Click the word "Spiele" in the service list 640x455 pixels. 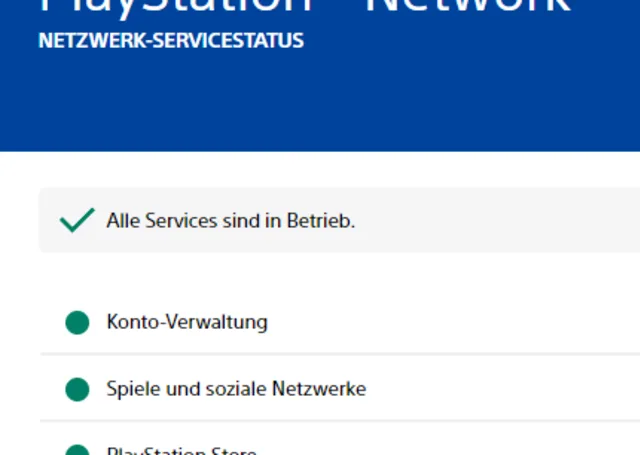click(132, 389)
